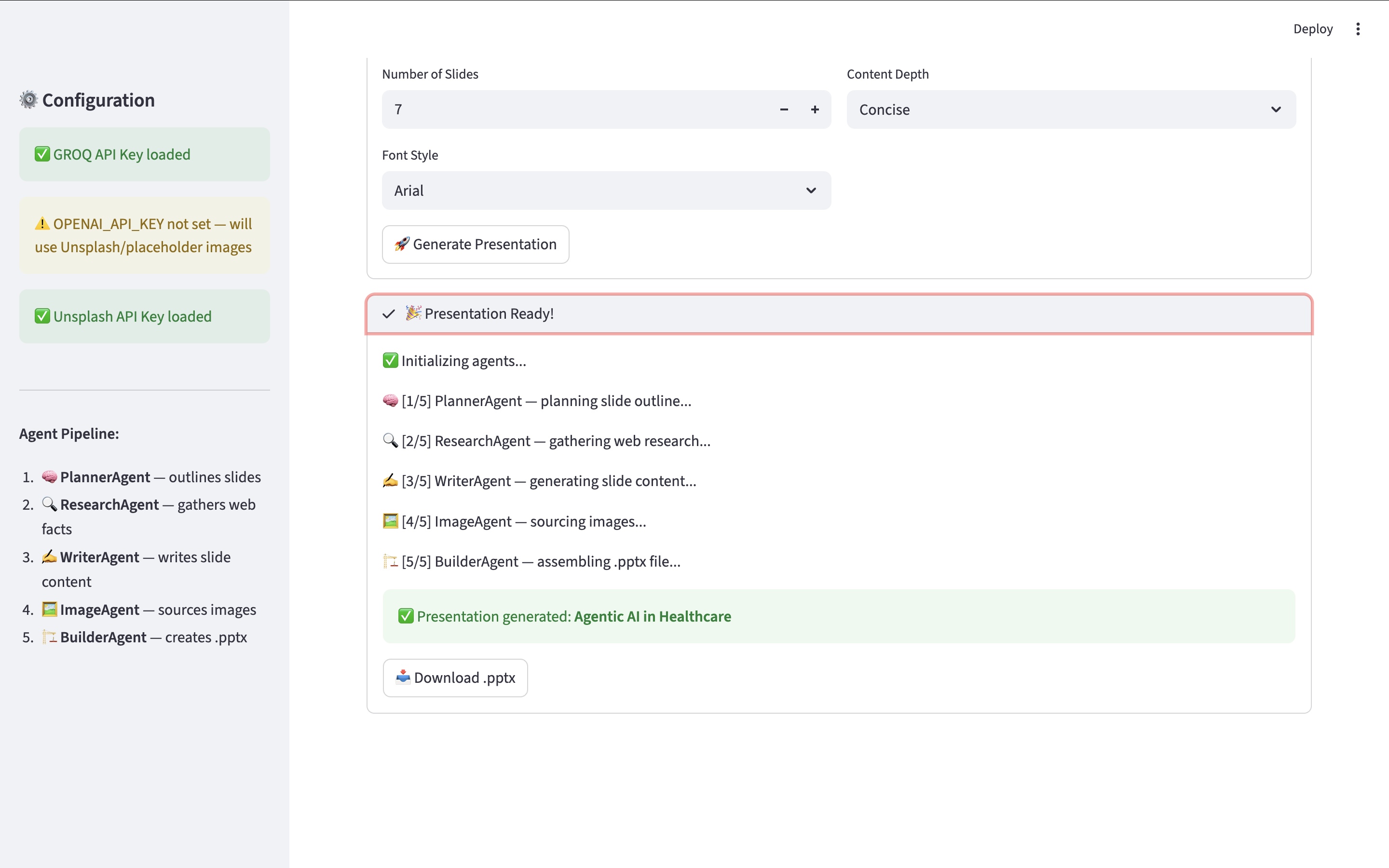Click the plus stepper for Number of Slides
The height and width of the screenshot is (868, 1389).
(815, 109)
